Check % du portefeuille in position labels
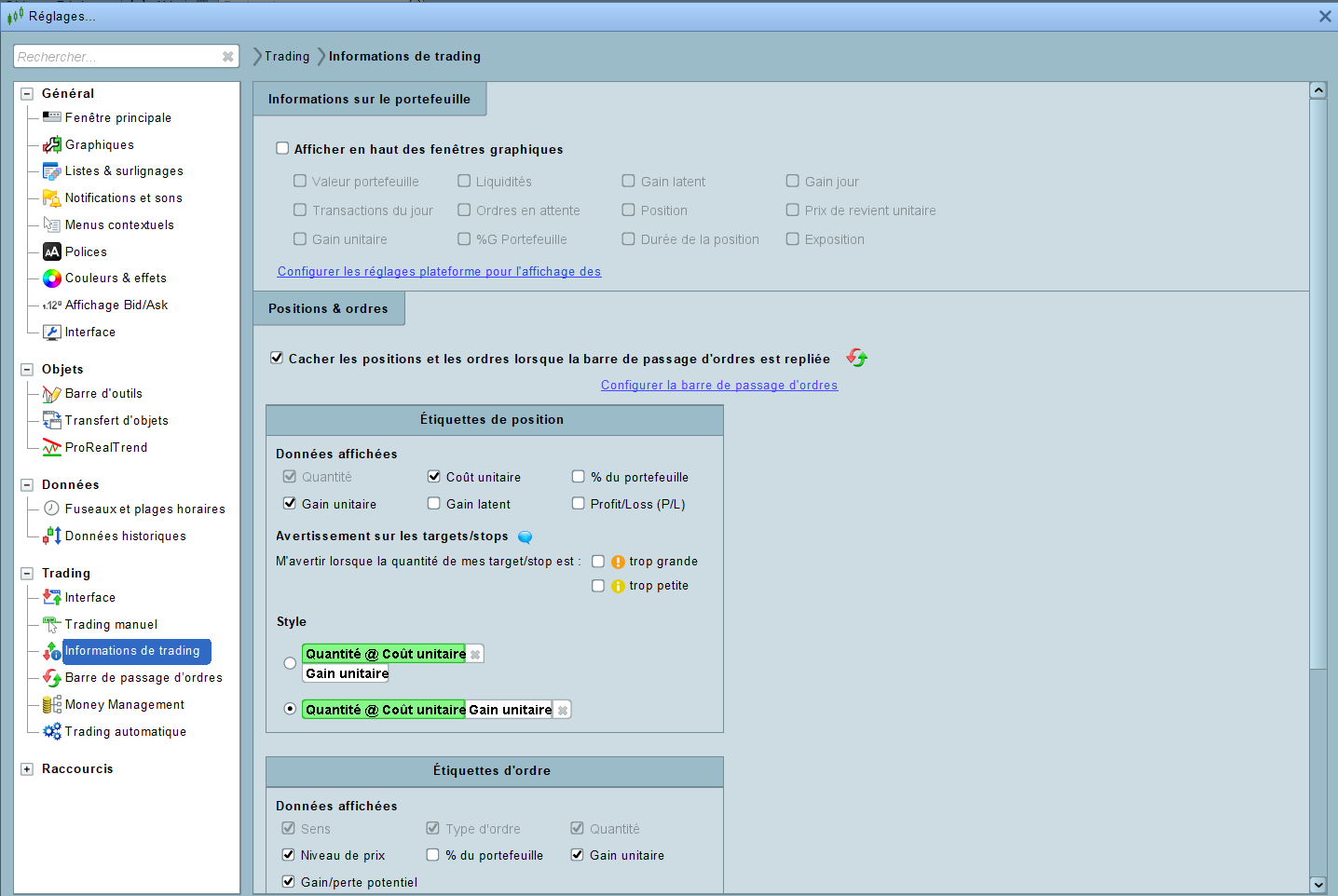 [579, 476]
